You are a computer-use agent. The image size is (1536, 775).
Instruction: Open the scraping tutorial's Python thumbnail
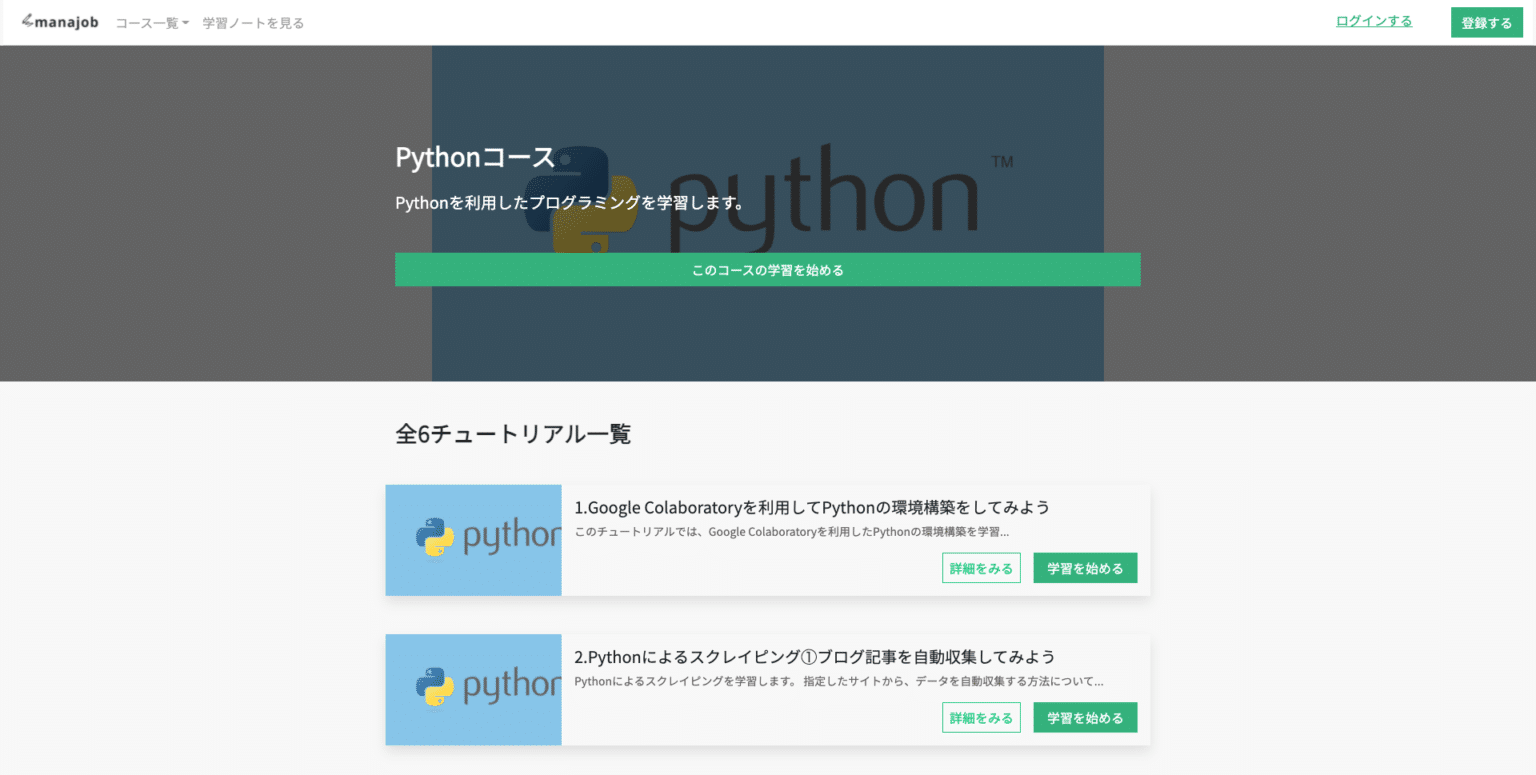[x=473, y=689]
